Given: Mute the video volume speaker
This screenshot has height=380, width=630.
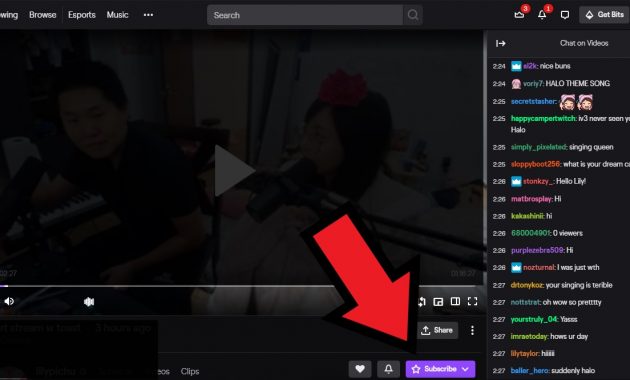Looking at the screenshot, I should click(9, 301).
